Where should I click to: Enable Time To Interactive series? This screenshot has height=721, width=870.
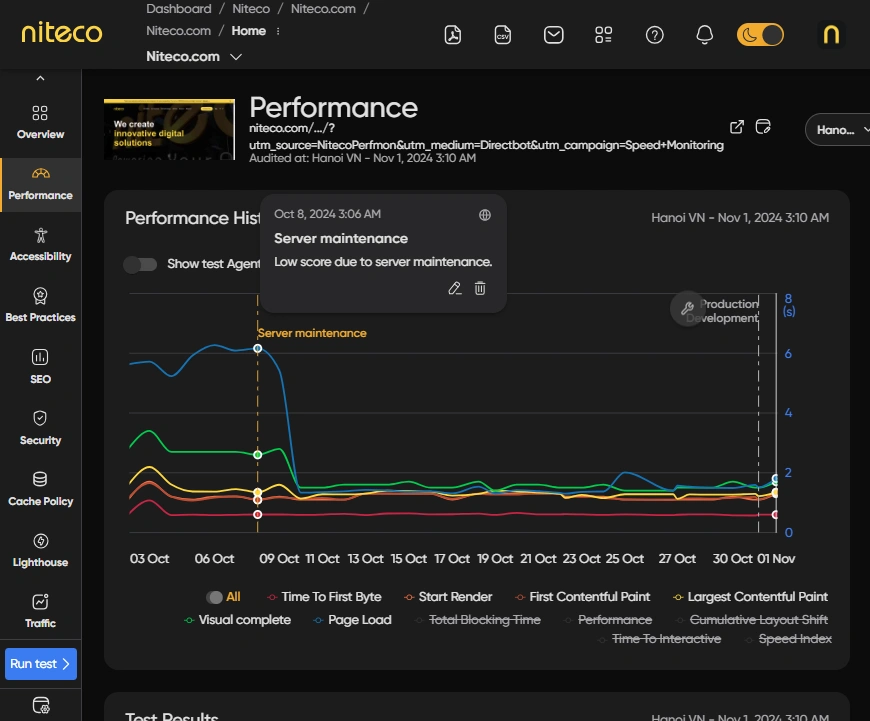[659, 639]
